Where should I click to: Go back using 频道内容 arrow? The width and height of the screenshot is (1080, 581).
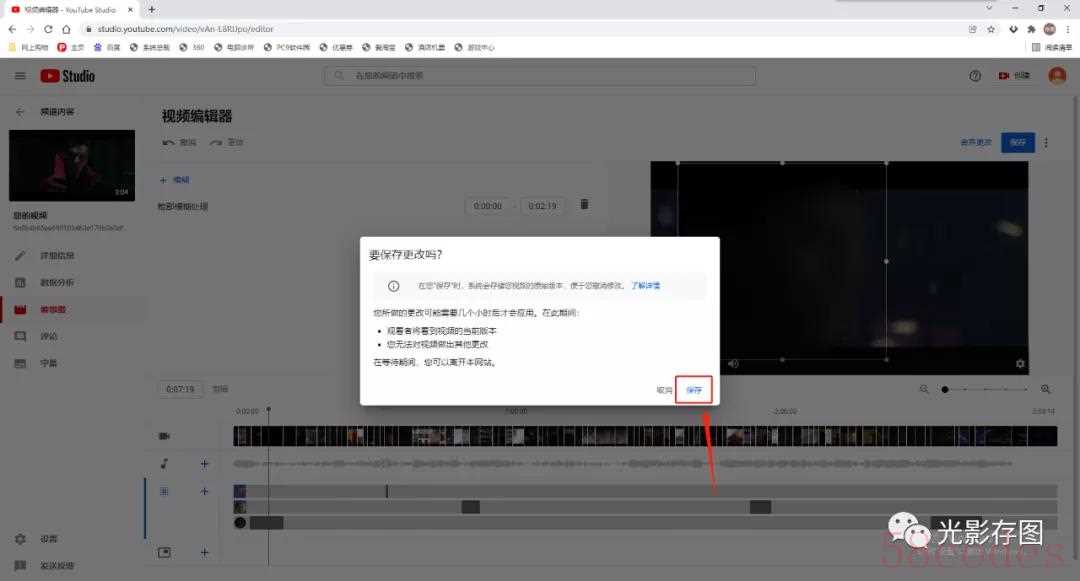pyautogui.click(x=20, y=112)
